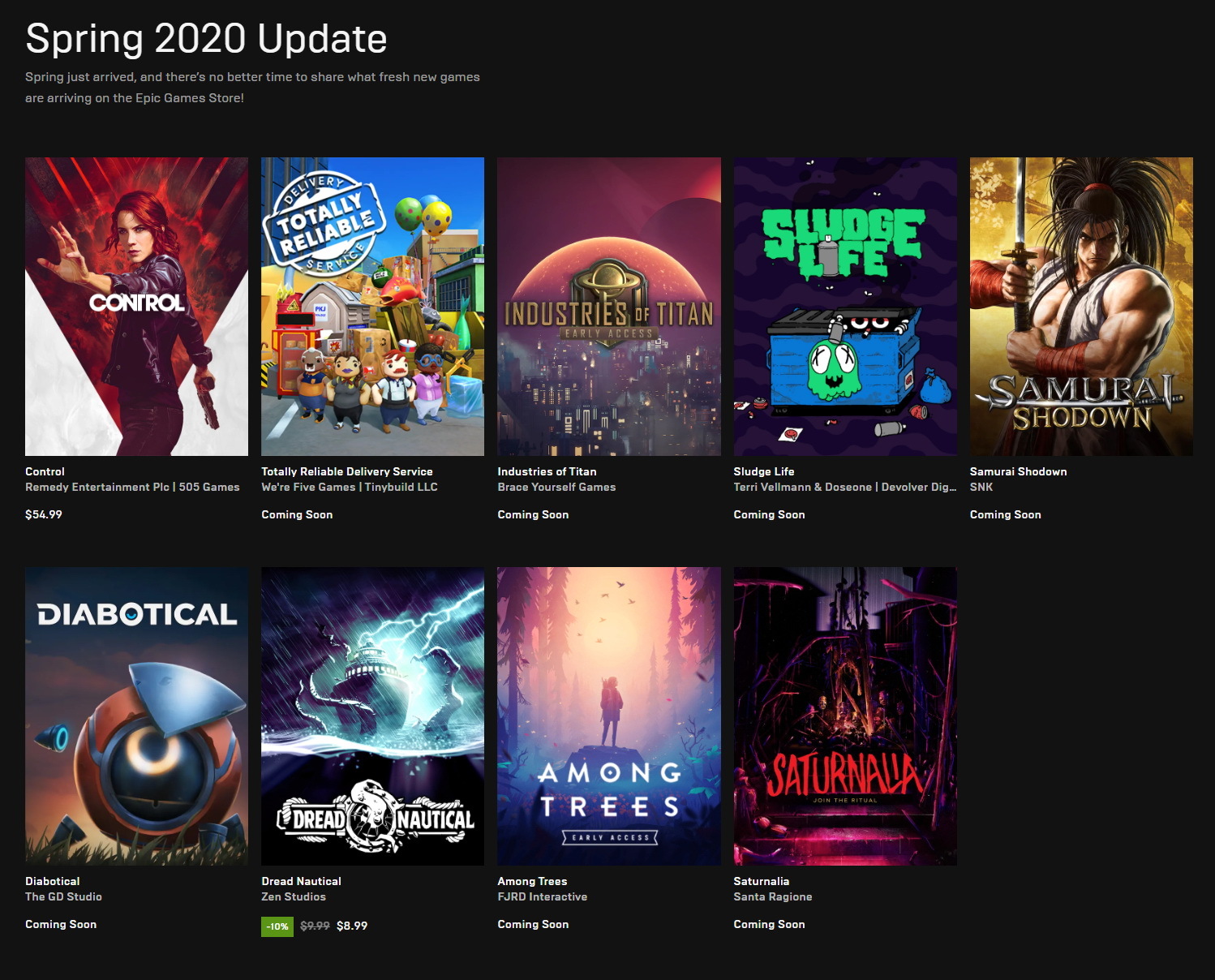Click the SNK developer text
The image size is (1215, 980).
point(981,487)
